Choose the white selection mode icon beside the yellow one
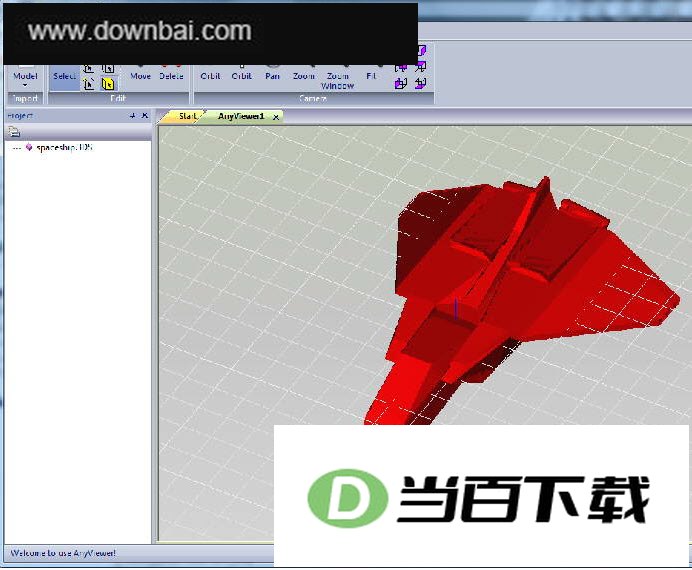 click(89, 84)
